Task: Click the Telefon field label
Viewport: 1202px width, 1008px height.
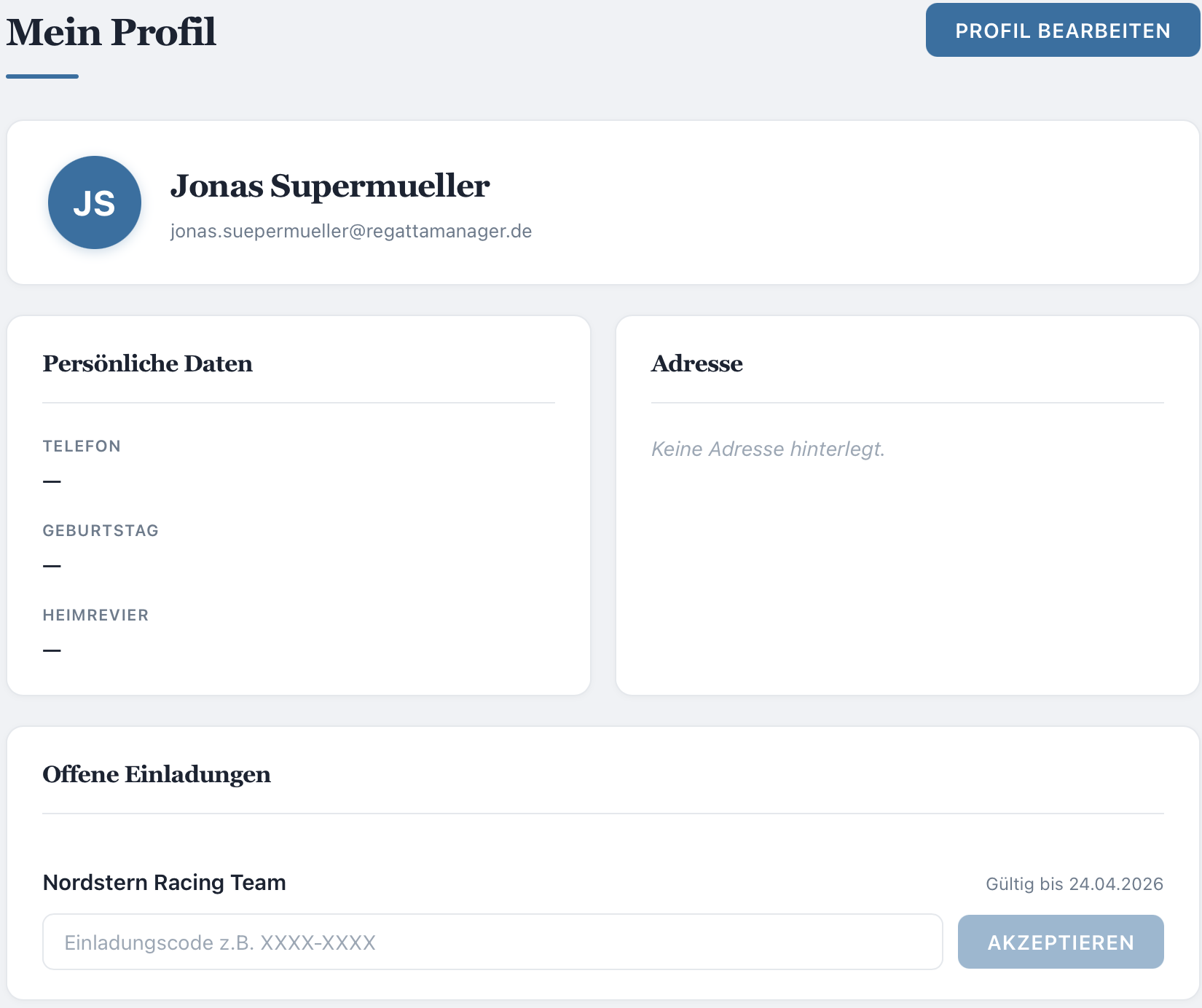Action: coord(82,446)
